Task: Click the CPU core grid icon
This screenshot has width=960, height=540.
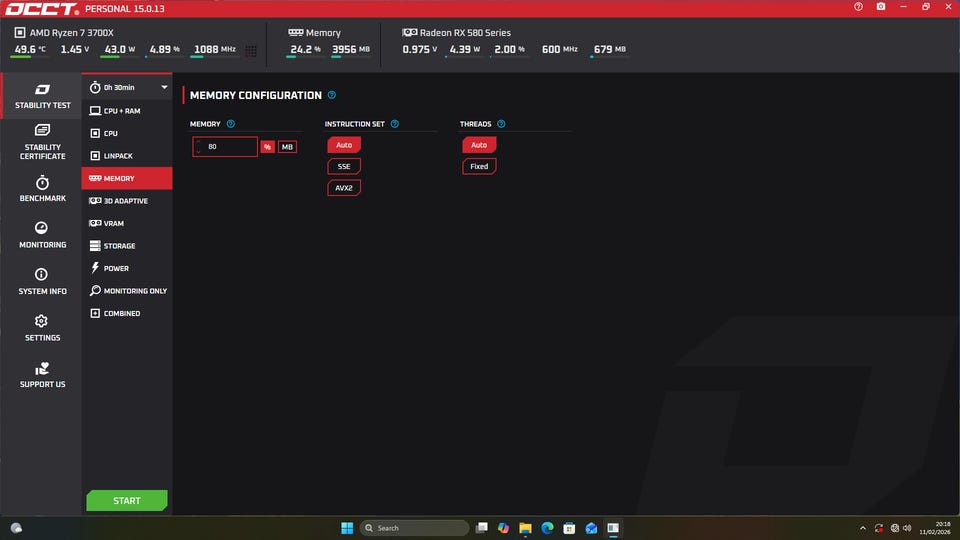Action: coord(251,51)
